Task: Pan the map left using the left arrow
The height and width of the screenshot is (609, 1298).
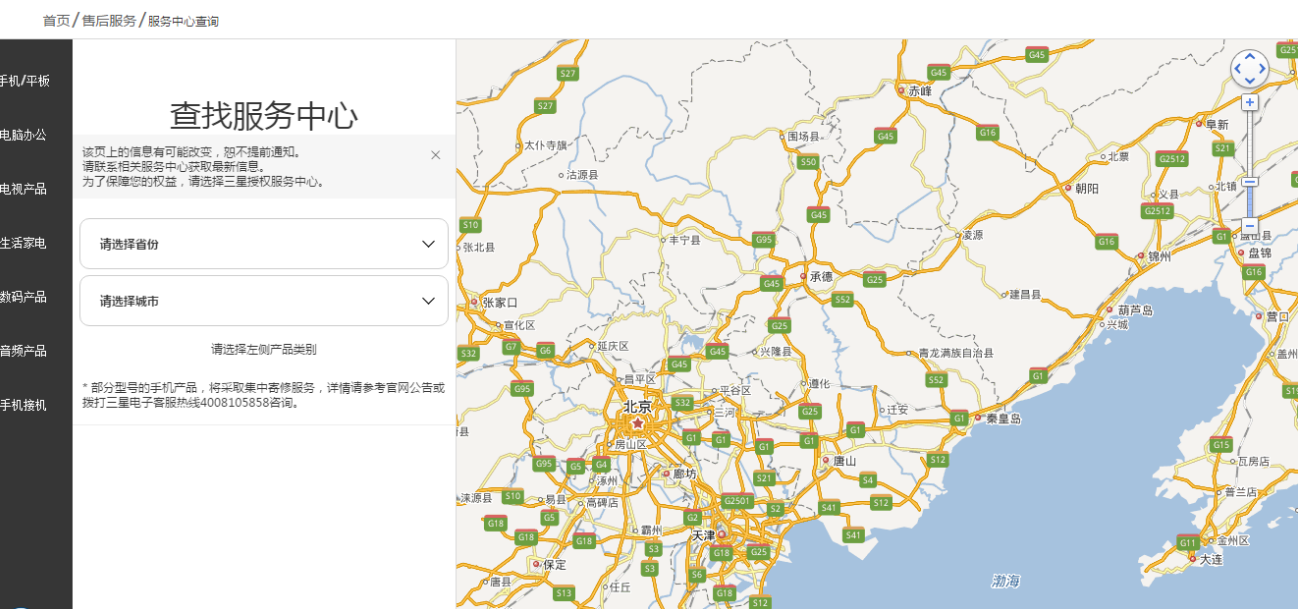Action: tap(1237, 69)
